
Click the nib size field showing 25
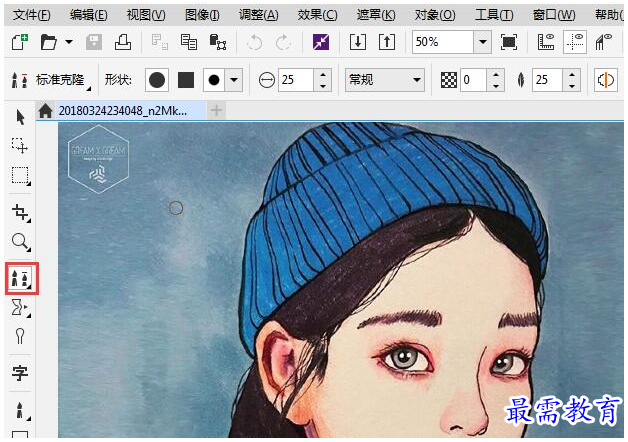tap(296, 80)
